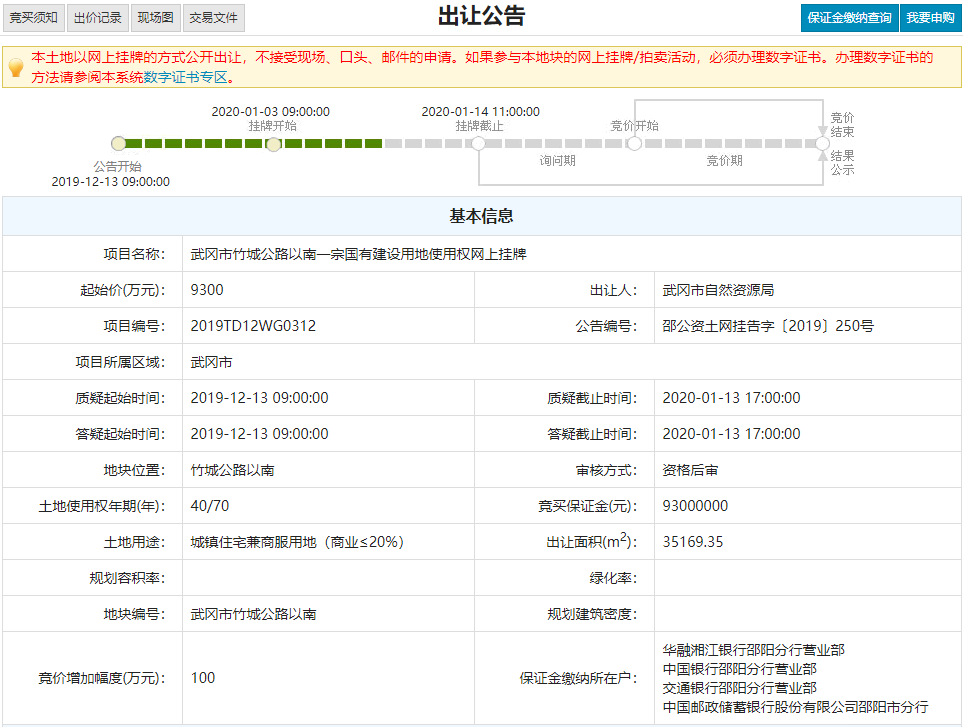Click the 出让人 value 武冈市自然资源局
Image resolution: width=963 pixels, height=727 pixels.
(718, 290)
